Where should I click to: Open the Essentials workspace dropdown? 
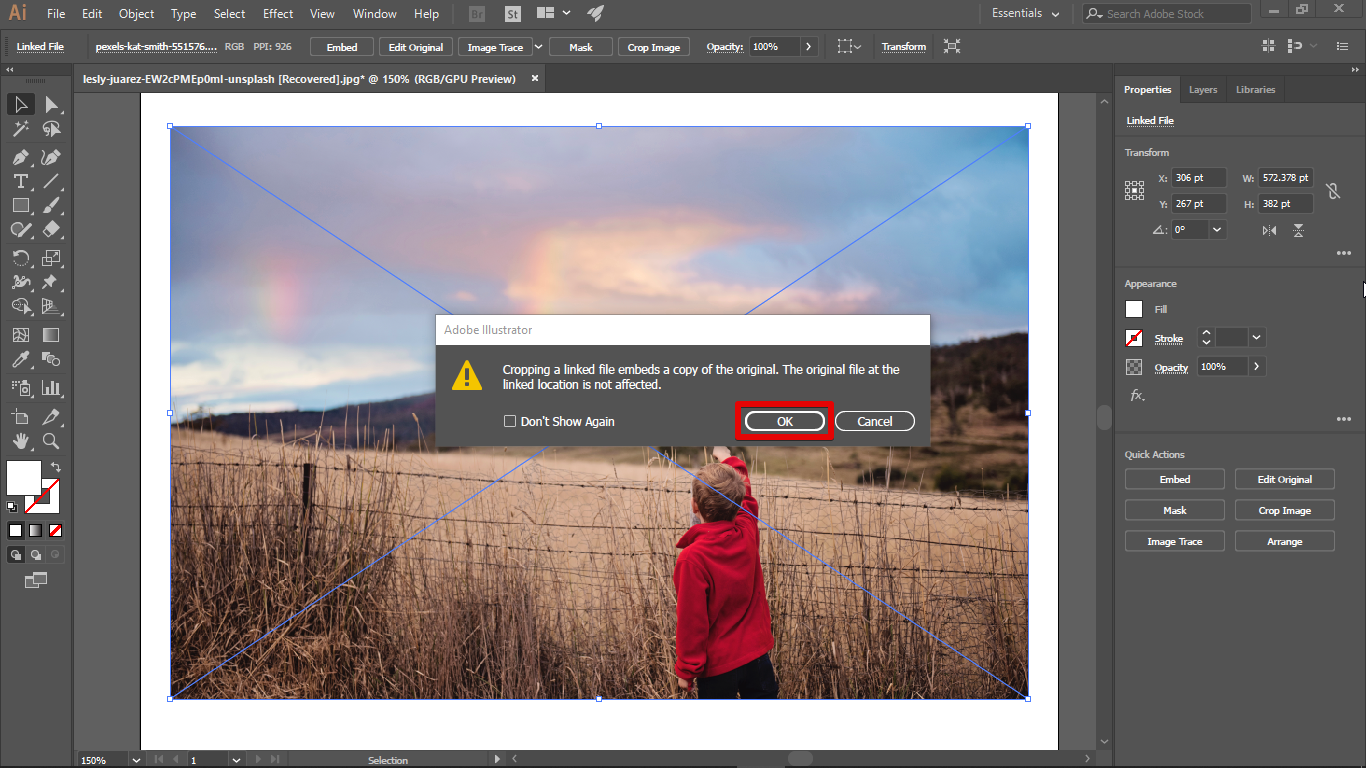[1025, 14]
